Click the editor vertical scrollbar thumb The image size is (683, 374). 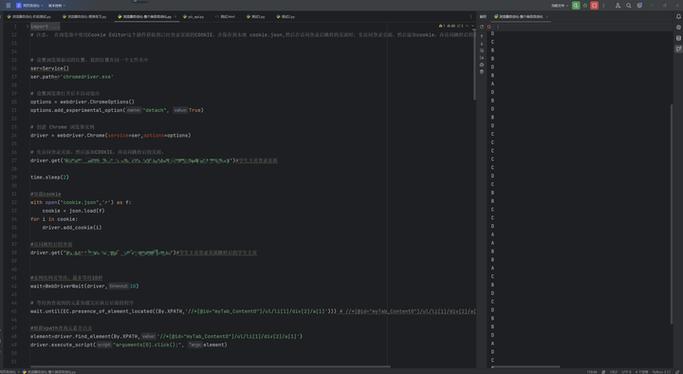point(475,65)
